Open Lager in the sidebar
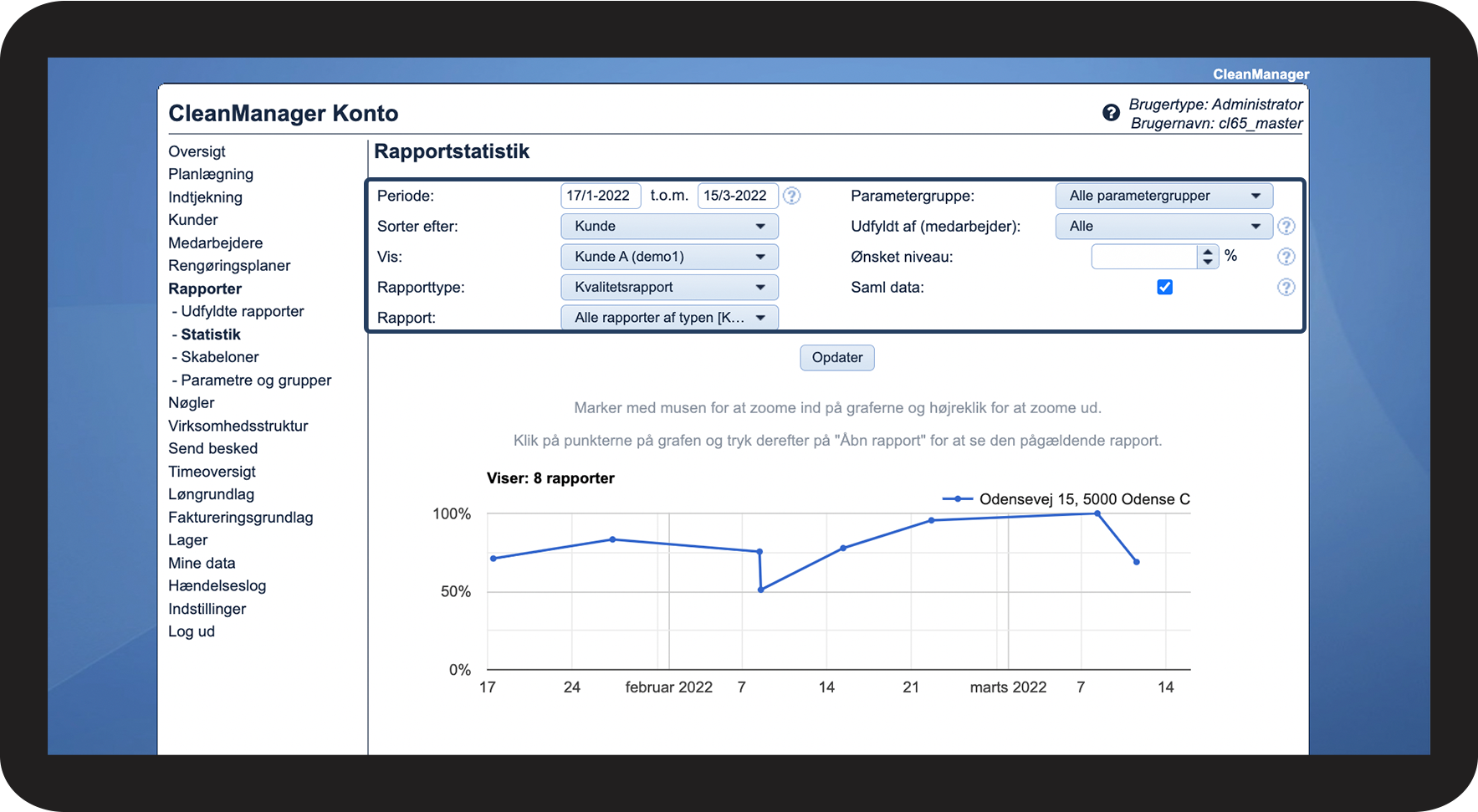 coord(188,540)
